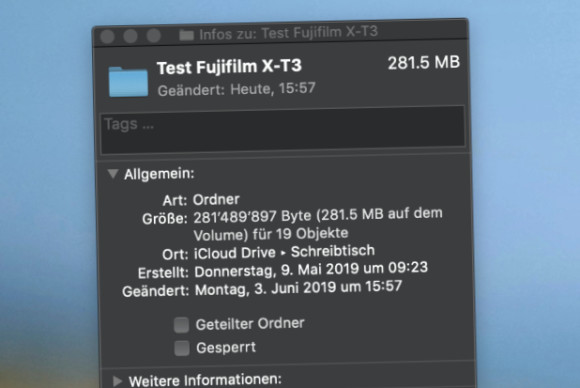This screenshot has width=580, height=388.
Task: Click into the Tags field
Action: point(283,129)
